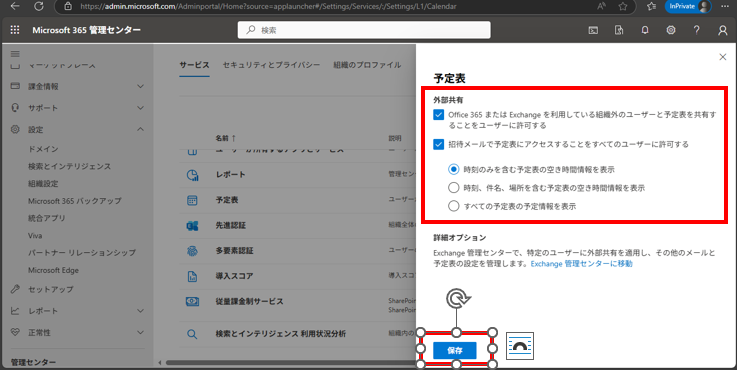Collapse the navigation hamburger menu
This screenshot has width=737, height=370.
tap(15, 54)
